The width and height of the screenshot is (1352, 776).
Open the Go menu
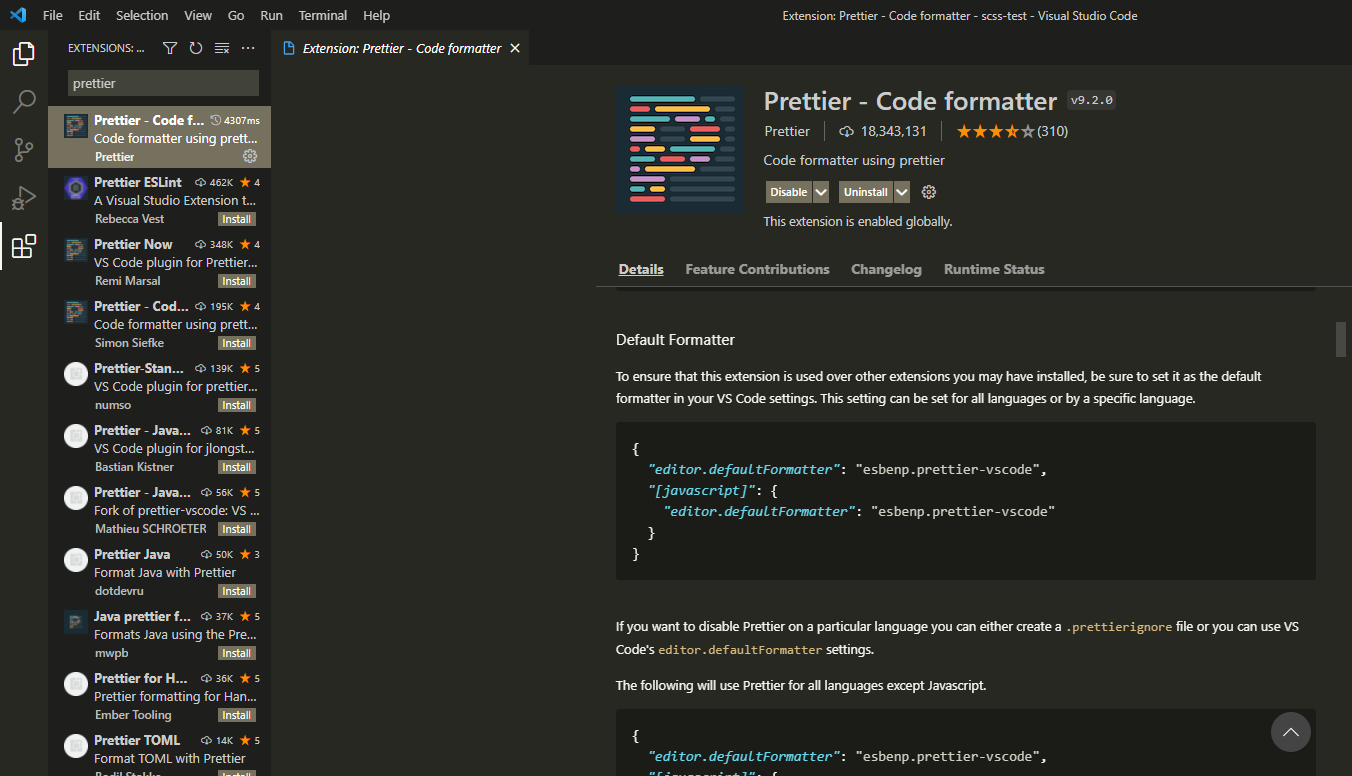[236, 15]
